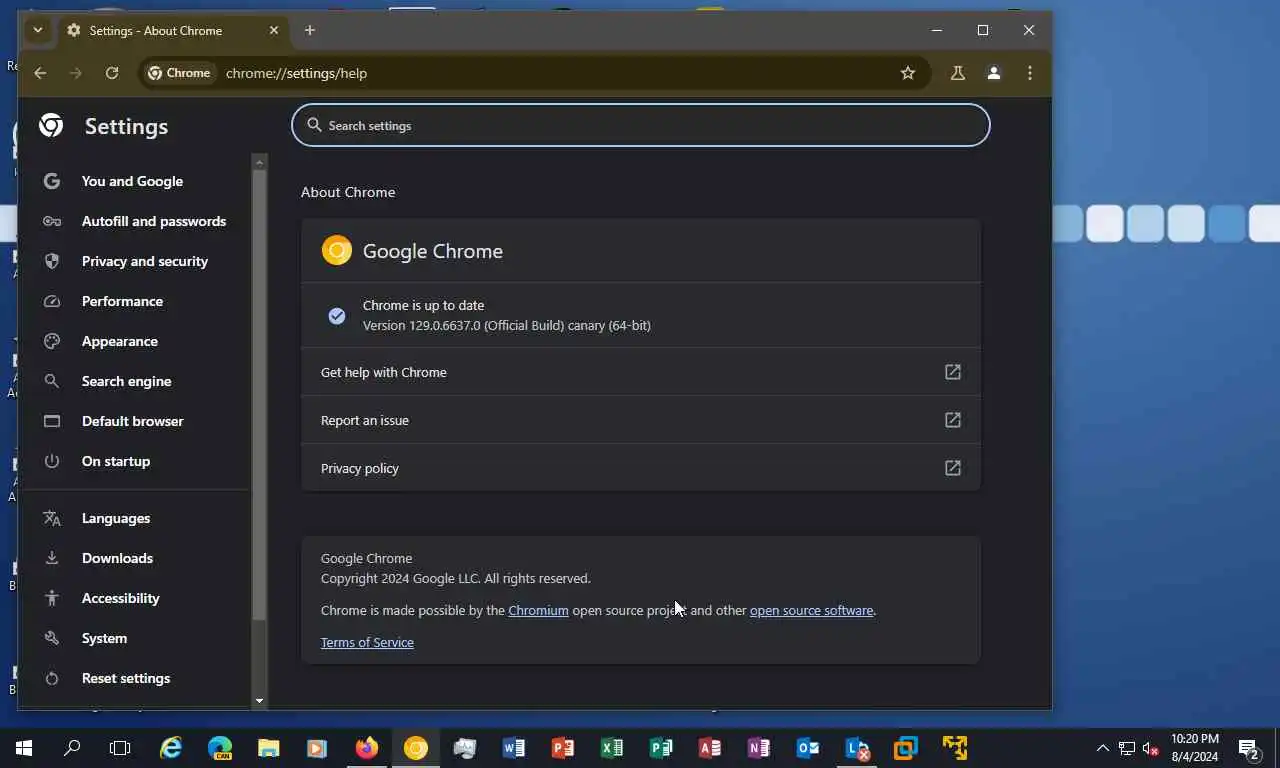Click the Default browser window icon
Image resolution: width=1280 pixels, height=768 pixels.
coord(52,421)
